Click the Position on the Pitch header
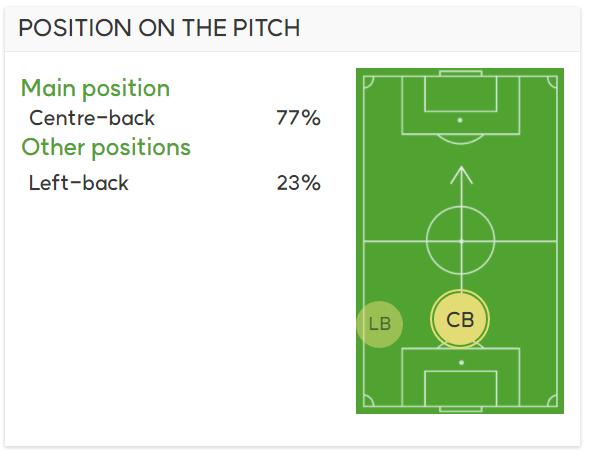Screen dimensions: 591x456 [159, 28]
